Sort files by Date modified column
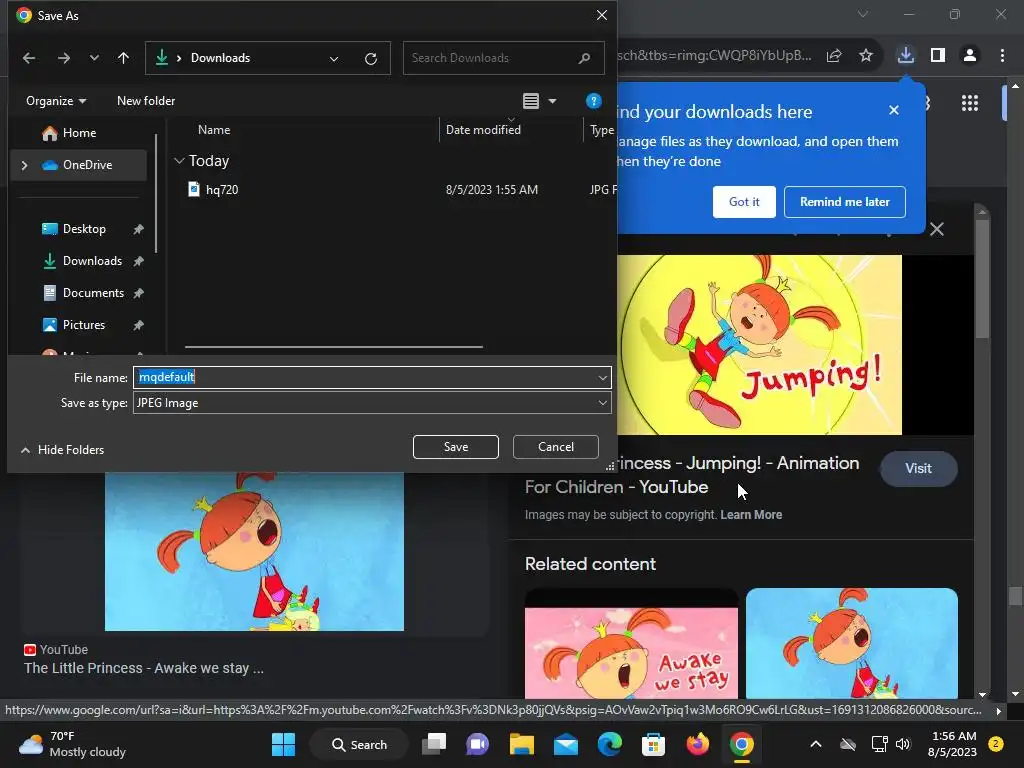The height and width of the screenshot is (768, 1024). point(483,130)
